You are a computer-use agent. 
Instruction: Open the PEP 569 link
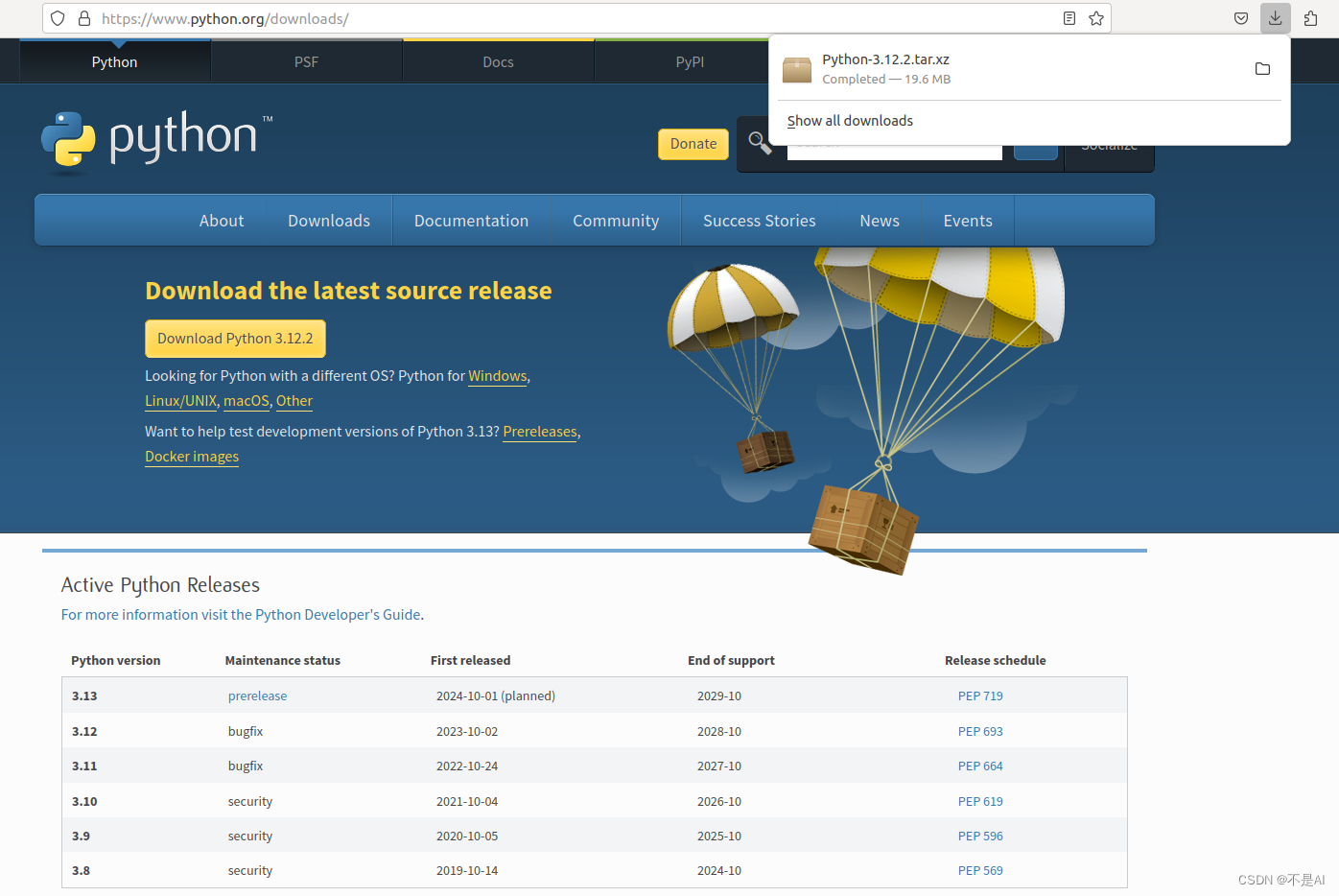pos(980,871)
